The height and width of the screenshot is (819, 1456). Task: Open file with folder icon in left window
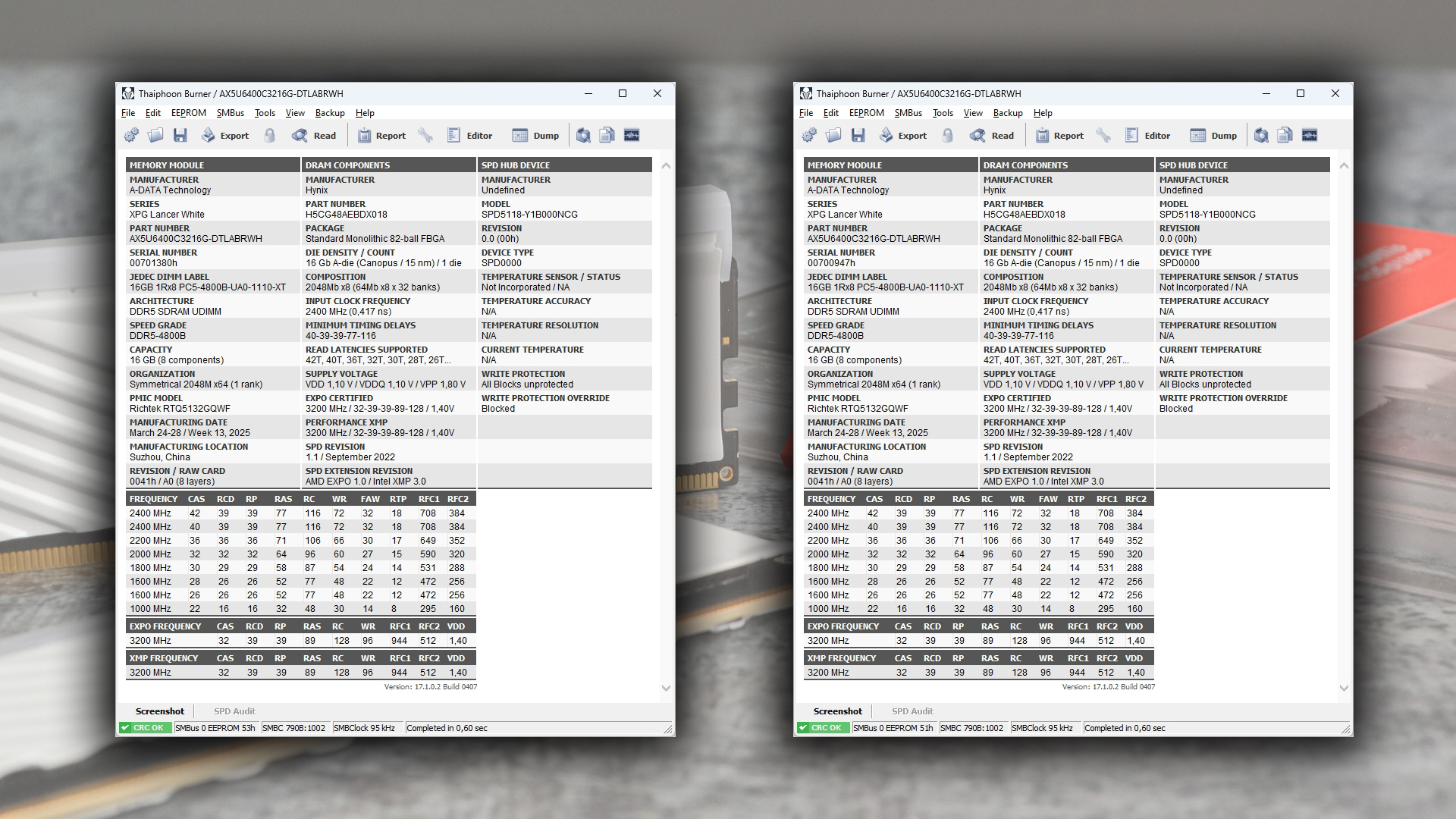[155, 135]
